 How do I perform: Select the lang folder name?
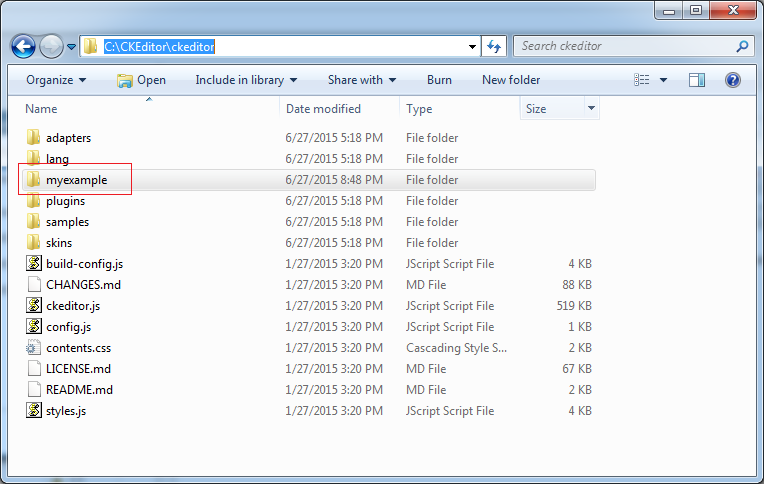[x=57, y=159]
